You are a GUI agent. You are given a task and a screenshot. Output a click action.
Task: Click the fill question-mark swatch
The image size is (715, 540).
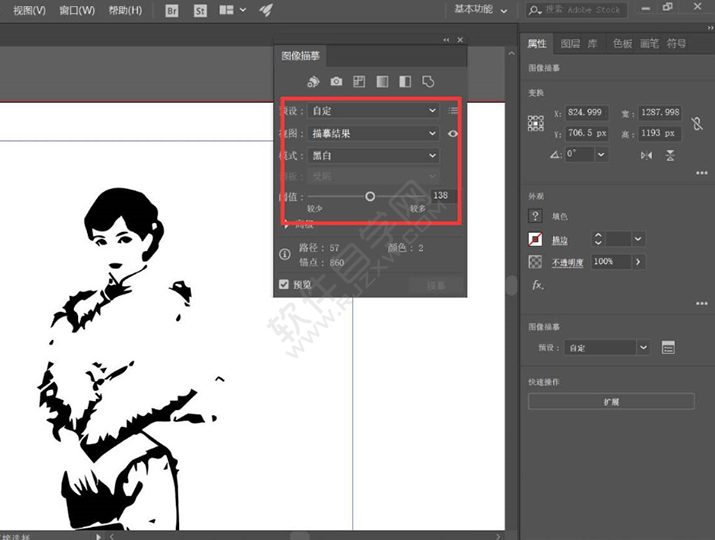point(535,216)
